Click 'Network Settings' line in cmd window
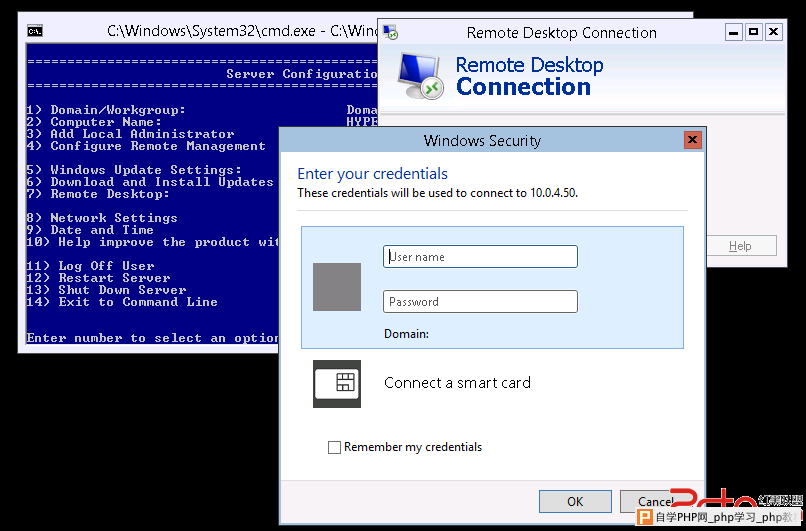The image size is (806, 531). pos(102,218)
